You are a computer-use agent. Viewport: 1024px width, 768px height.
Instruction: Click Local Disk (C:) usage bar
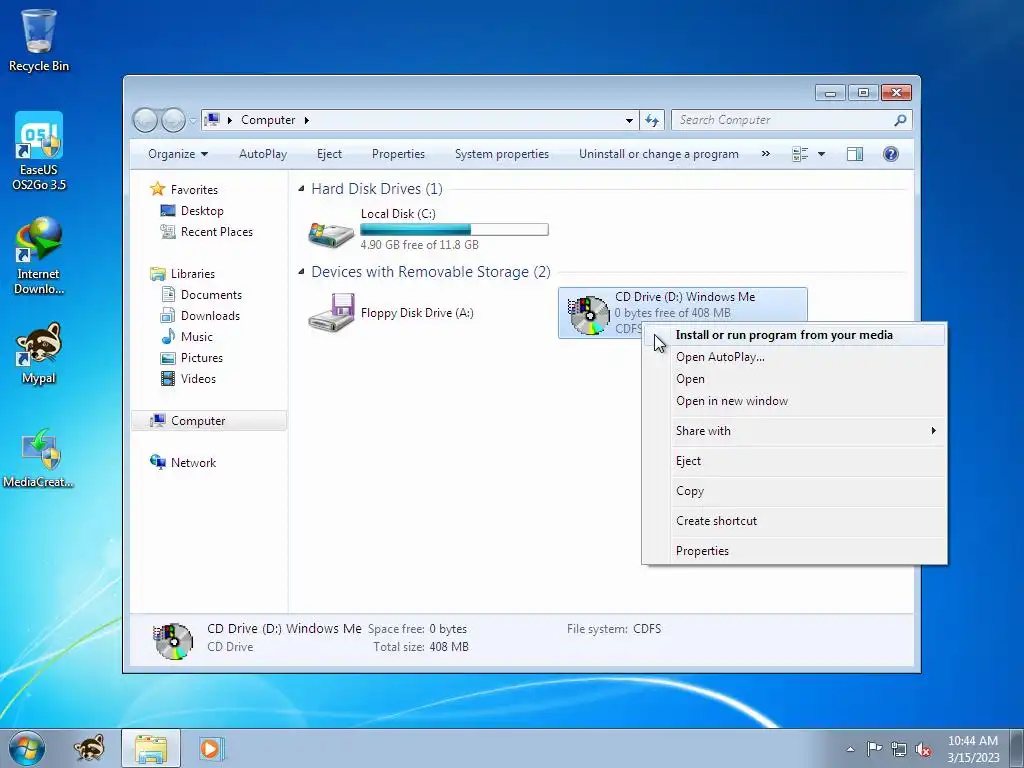coord(454,229)
